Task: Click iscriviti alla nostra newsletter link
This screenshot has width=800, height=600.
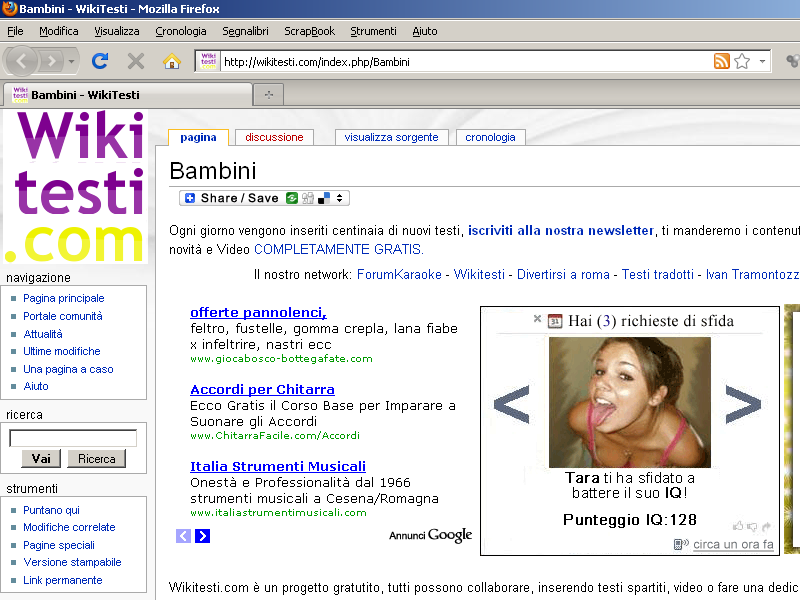Action: coord(561,231)
